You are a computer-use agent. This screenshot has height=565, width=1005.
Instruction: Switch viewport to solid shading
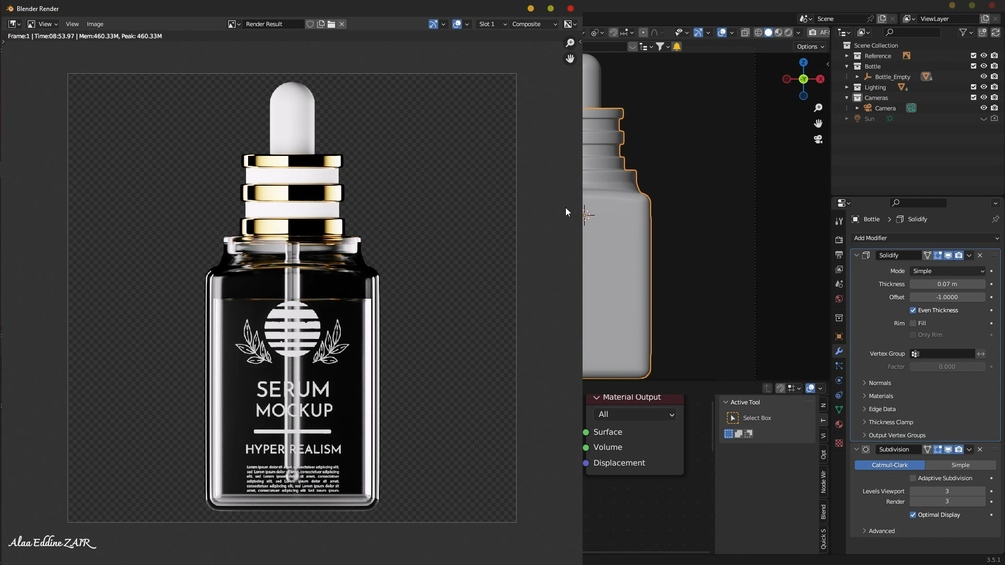(768, 32)
